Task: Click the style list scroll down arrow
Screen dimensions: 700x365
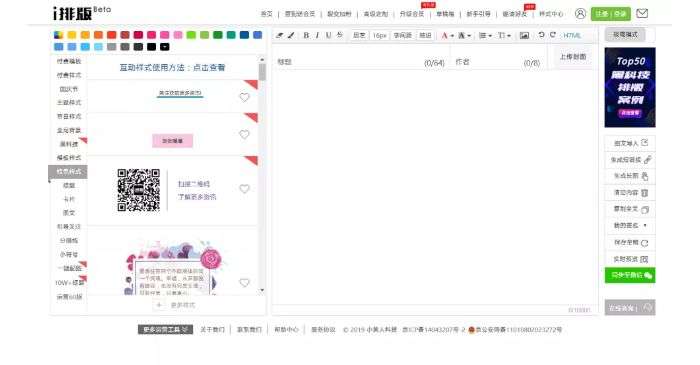Action: click(x=262, y=290)
